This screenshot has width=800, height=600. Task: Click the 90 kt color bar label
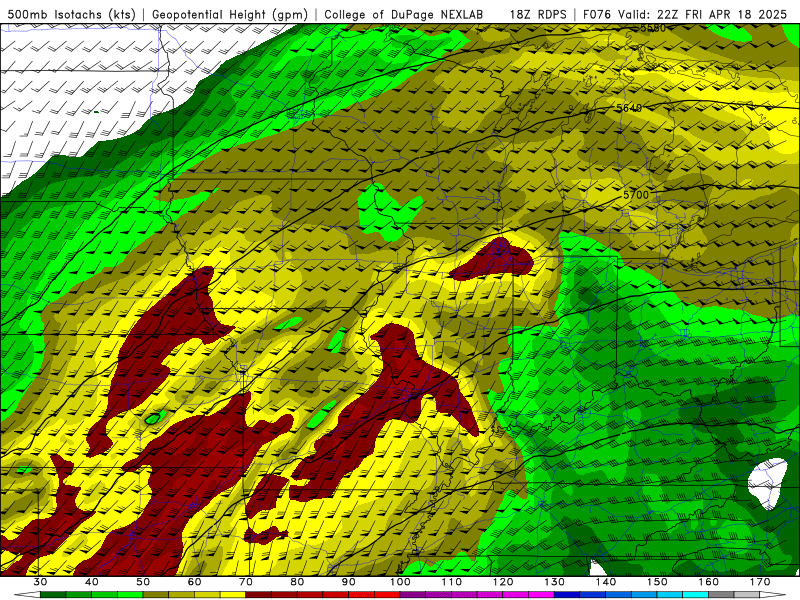click(x=349, y=582)
